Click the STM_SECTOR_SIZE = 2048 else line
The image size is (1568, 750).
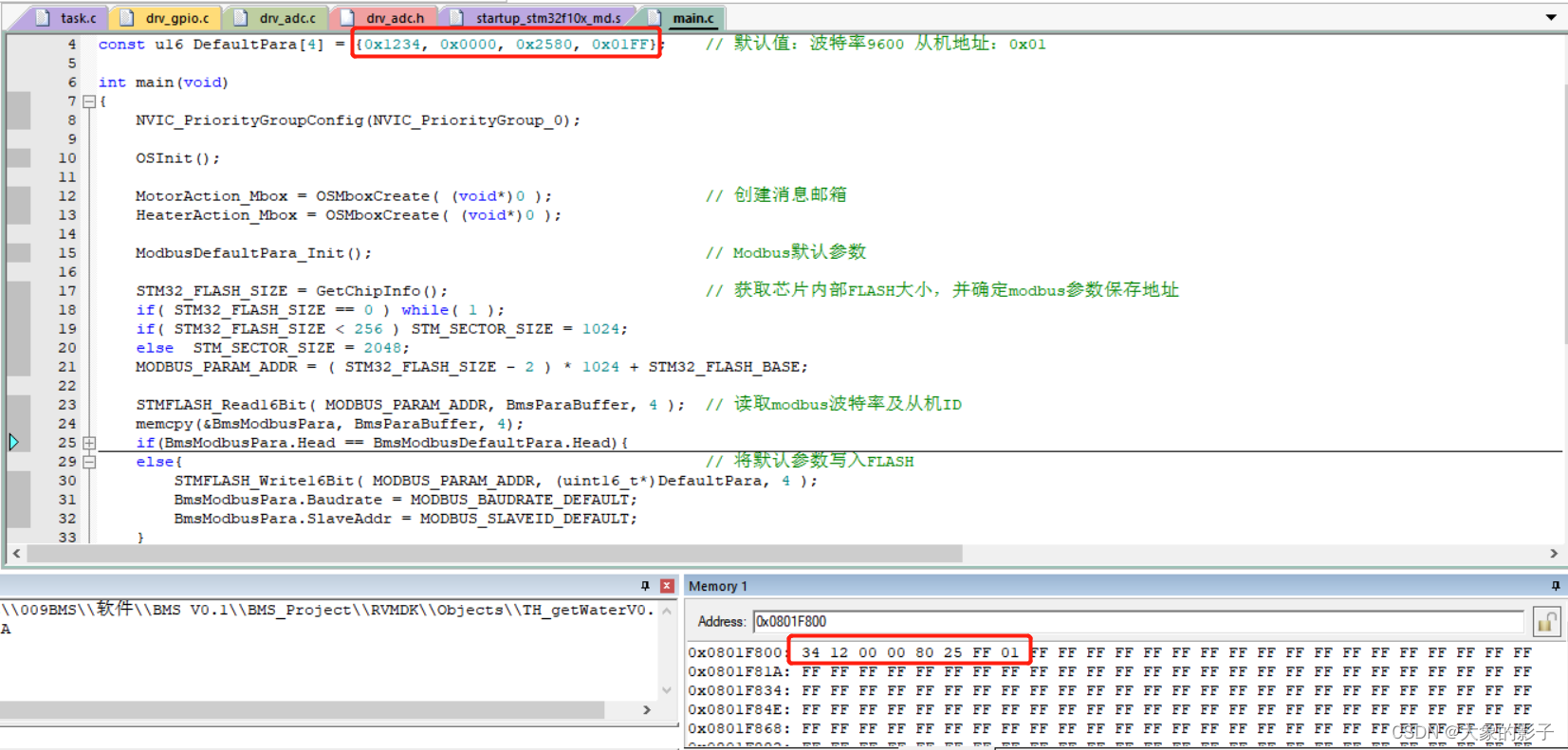pyautogui.click(x=272, y=348)
